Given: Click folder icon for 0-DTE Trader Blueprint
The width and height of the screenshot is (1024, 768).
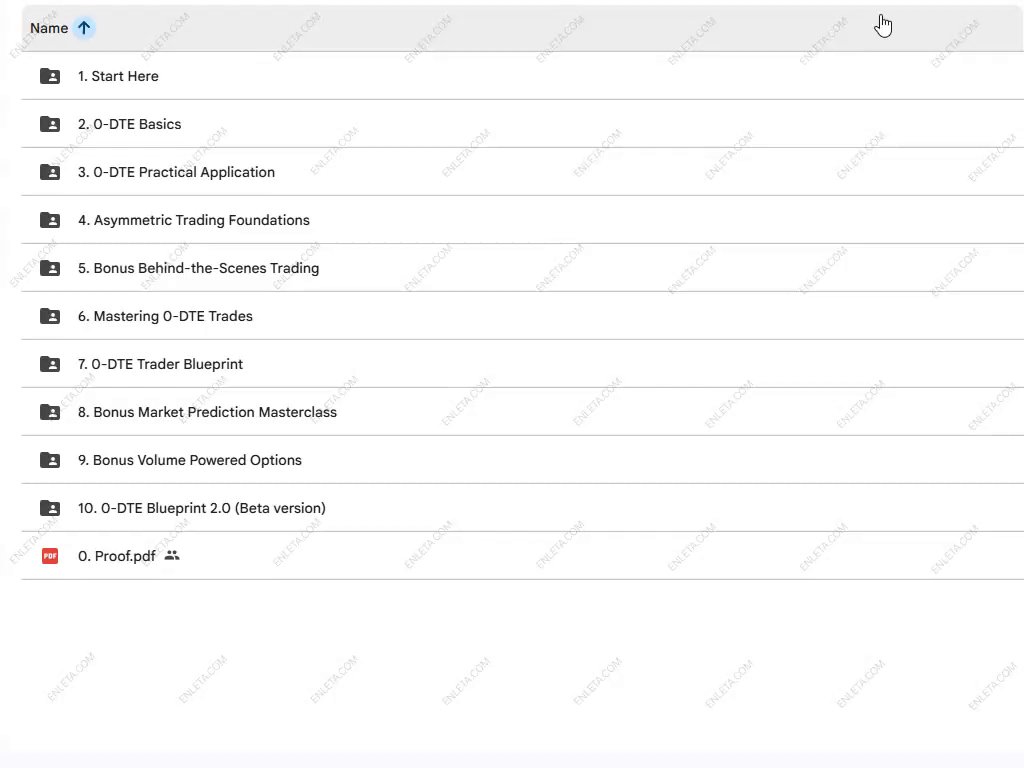Looking at the screenshot, I should [x=50, y=364].
